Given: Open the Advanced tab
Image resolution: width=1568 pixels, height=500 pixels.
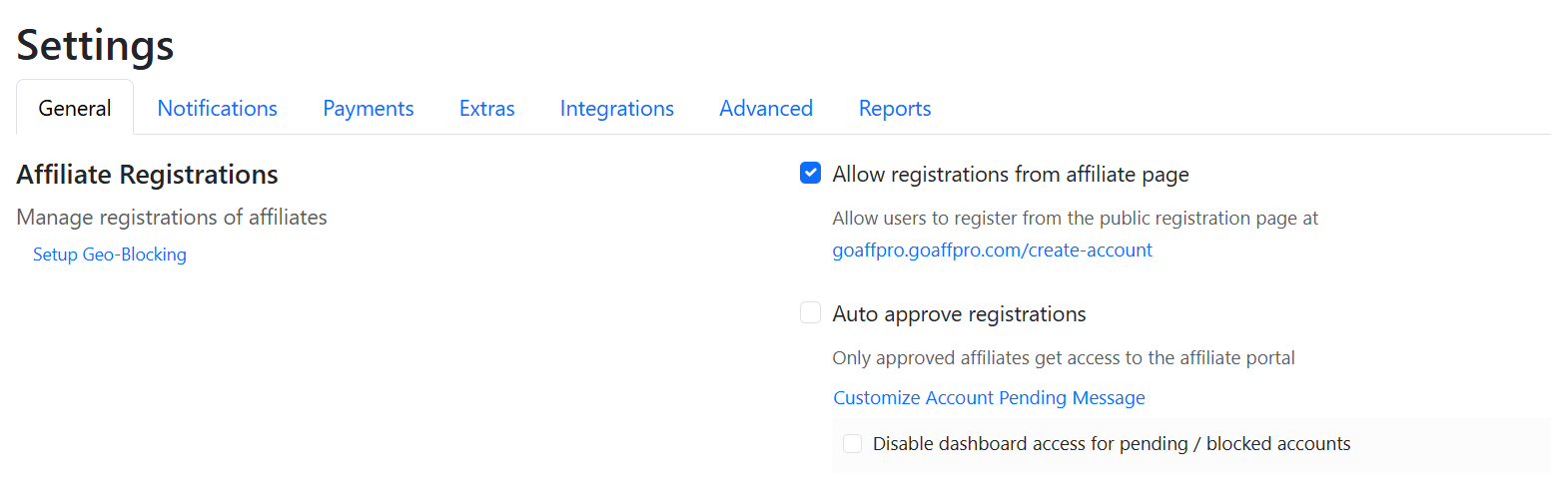Looking at the screenshot, I should [x=765, y=108].
